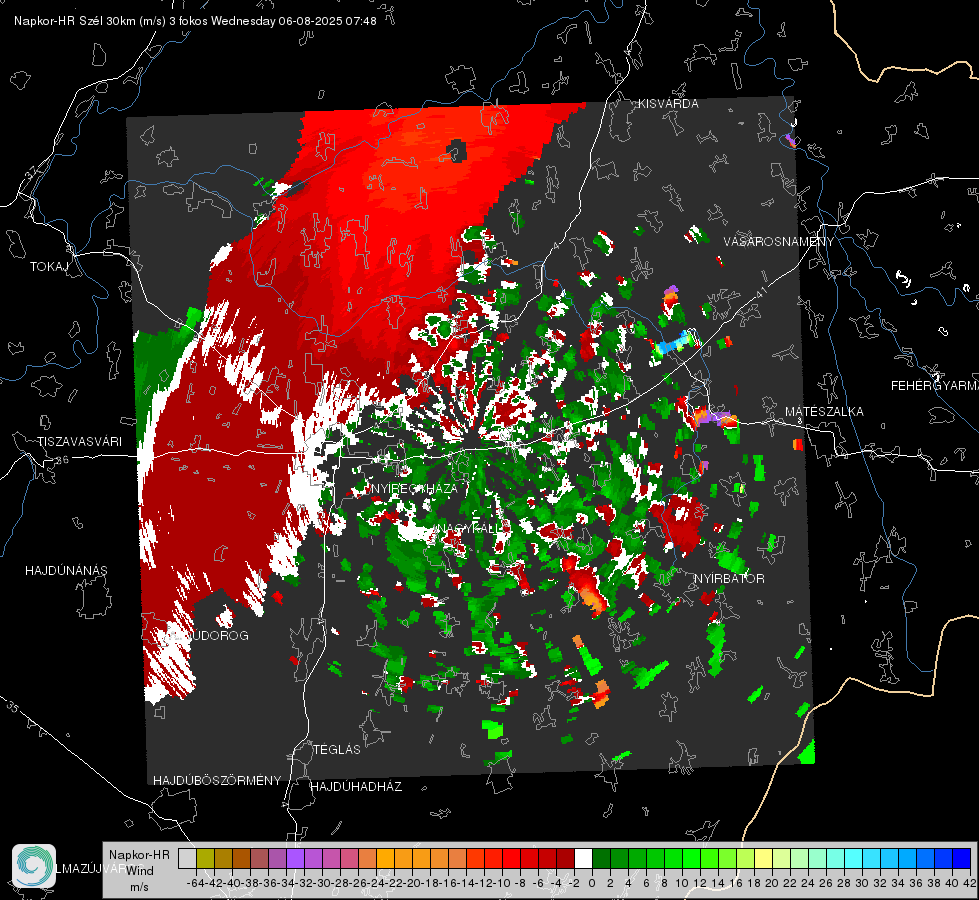Click the 30 value on the legend scale
Screen dimensions: 979x900
click(x=862, y=883)
